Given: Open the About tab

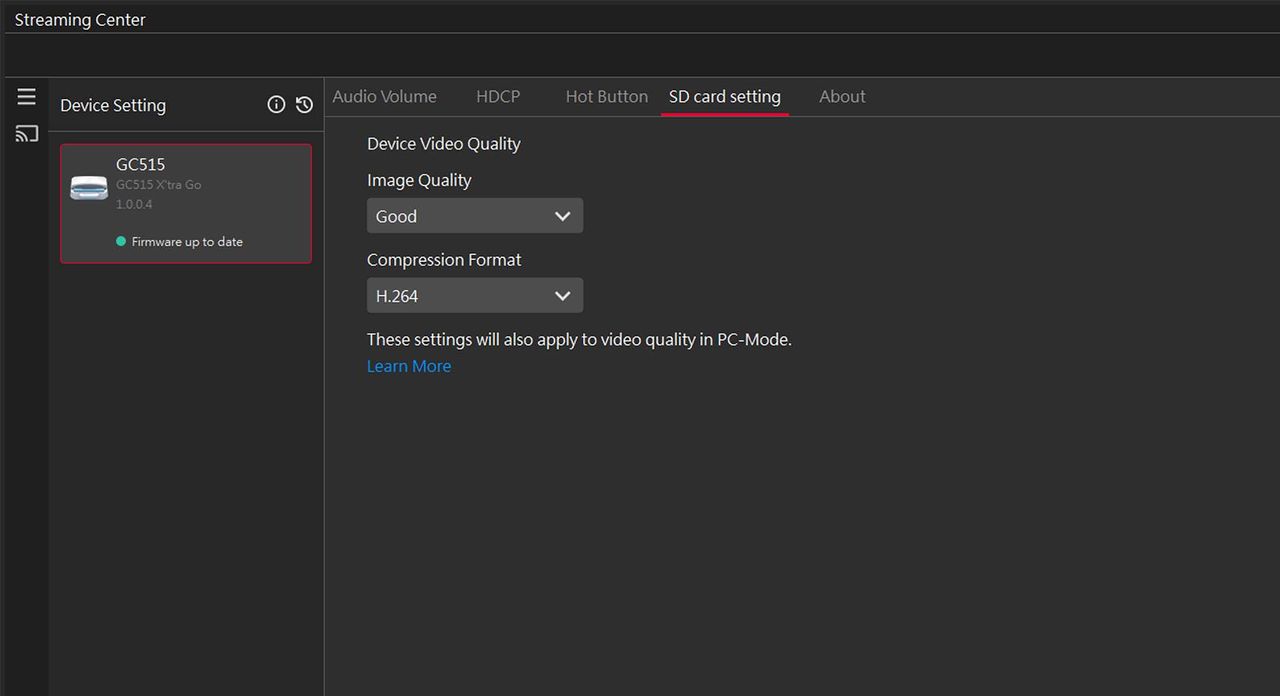Looking at the screenshot, I should [842, 97].
